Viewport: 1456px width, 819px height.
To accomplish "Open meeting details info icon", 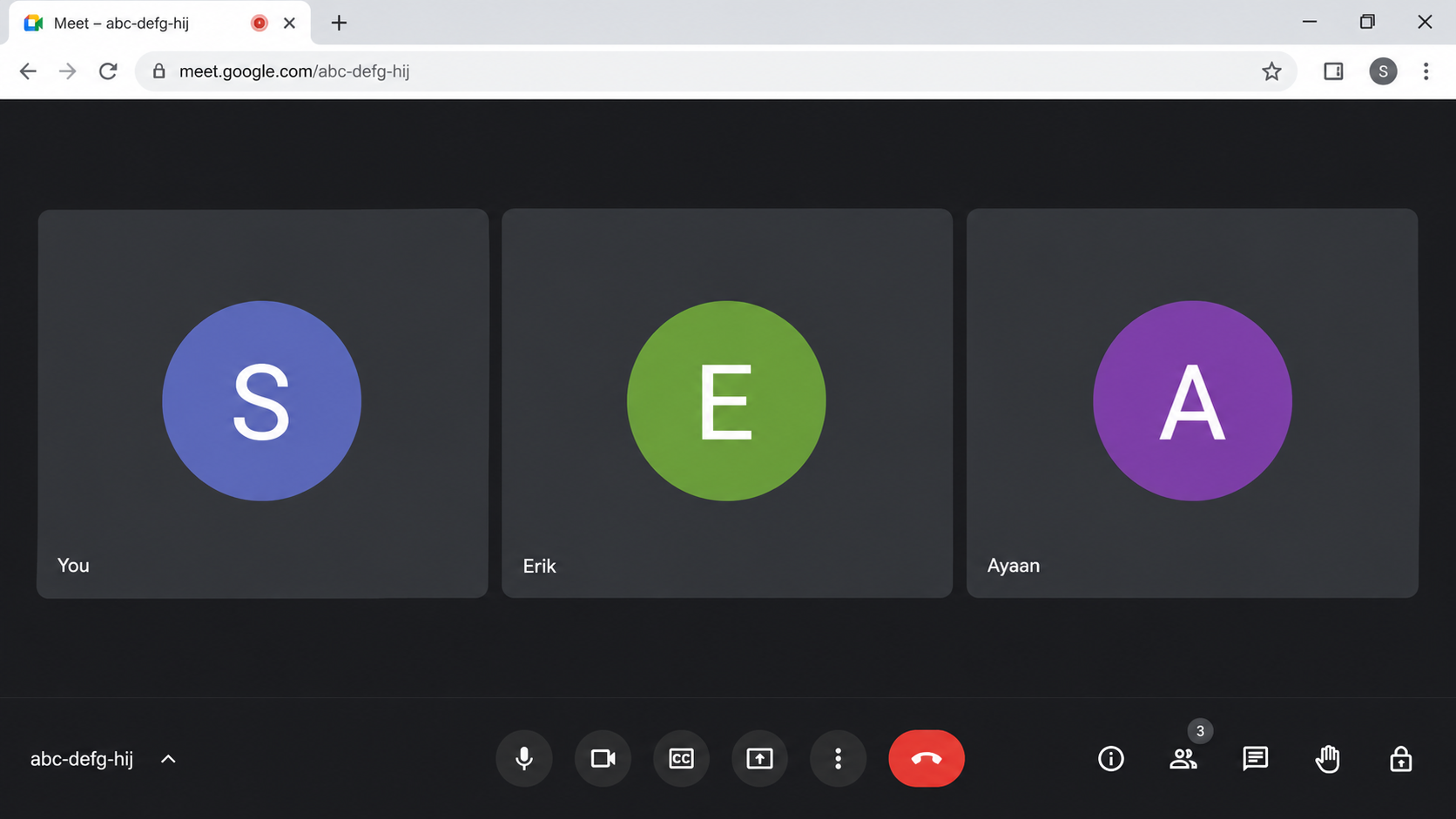I will (1111, 759).
